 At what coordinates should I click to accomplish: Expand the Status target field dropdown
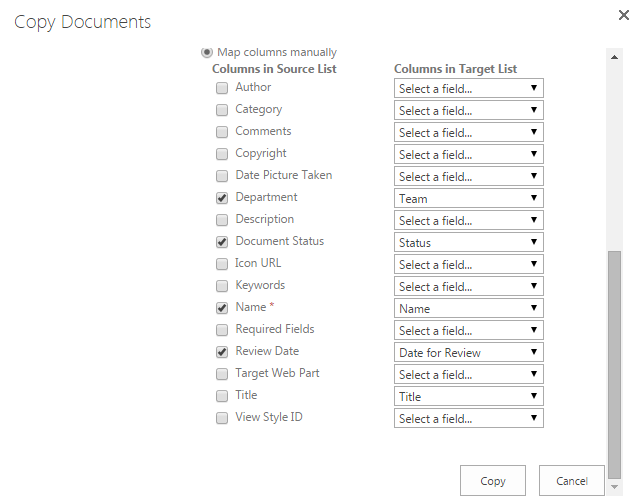coord(469,242)
